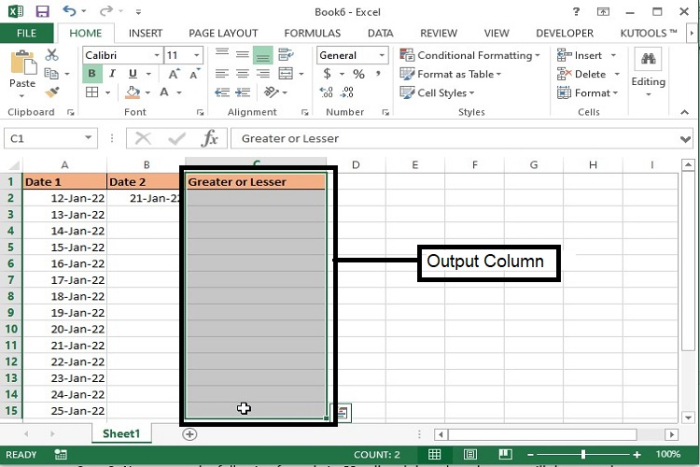
Task: Undo the last action
Action: click(69, 11)
